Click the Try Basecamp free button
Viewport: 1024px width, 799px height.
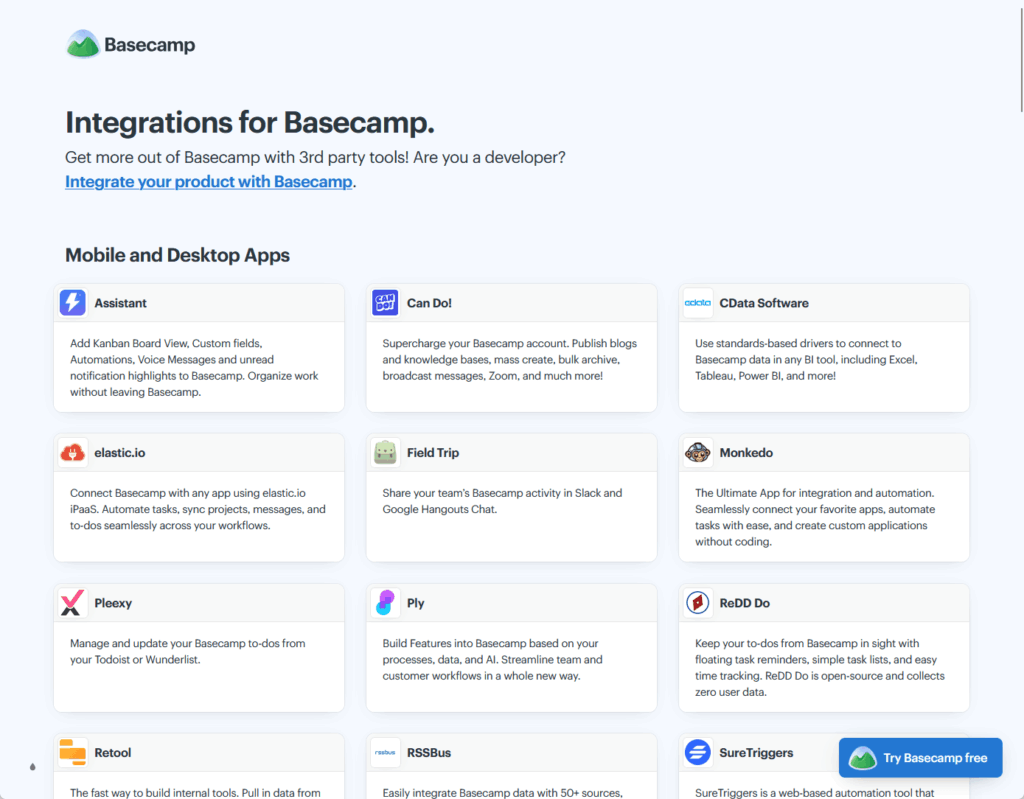coord(920,758)
